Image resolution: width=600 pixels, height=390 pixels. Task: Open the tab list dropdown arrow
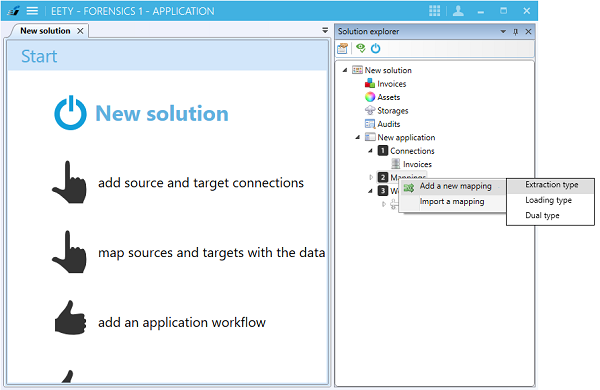[325, 30]
